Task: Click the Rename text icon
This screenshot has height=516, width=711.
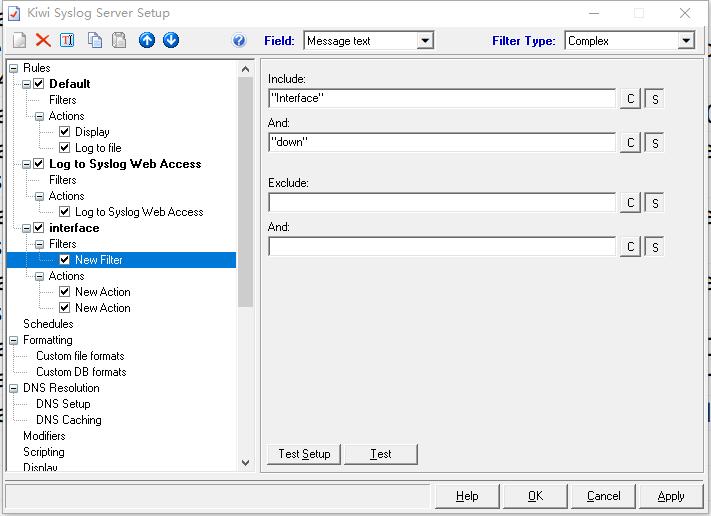Action: pyautogui.click(x=67, y=40)
